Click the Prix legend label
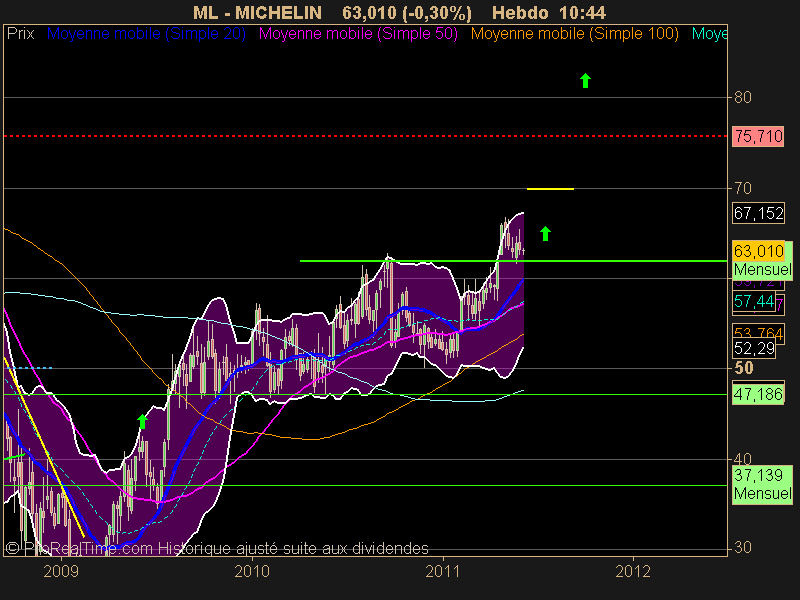This screenshot has height=600, width=800. tap(20, 34)
